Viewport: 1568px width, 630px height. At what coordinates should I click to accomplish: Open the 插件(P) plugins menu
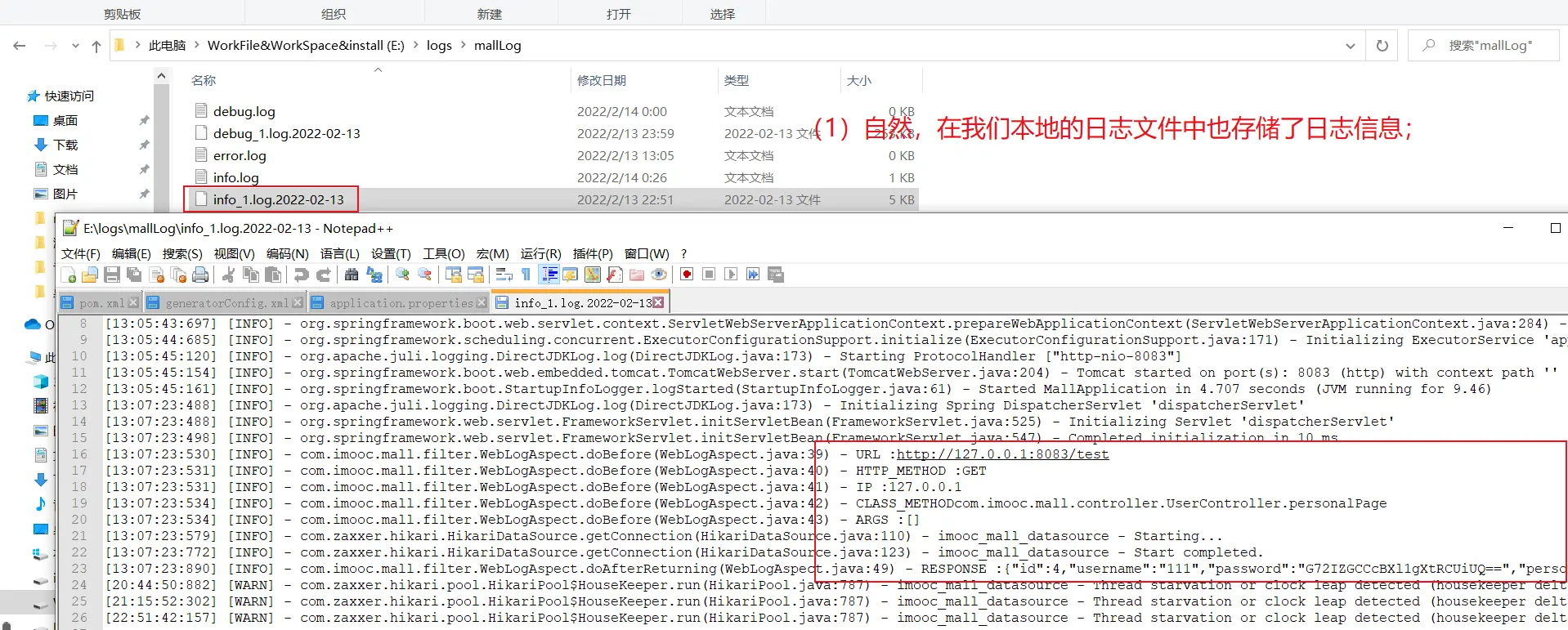tap(593, 254)
